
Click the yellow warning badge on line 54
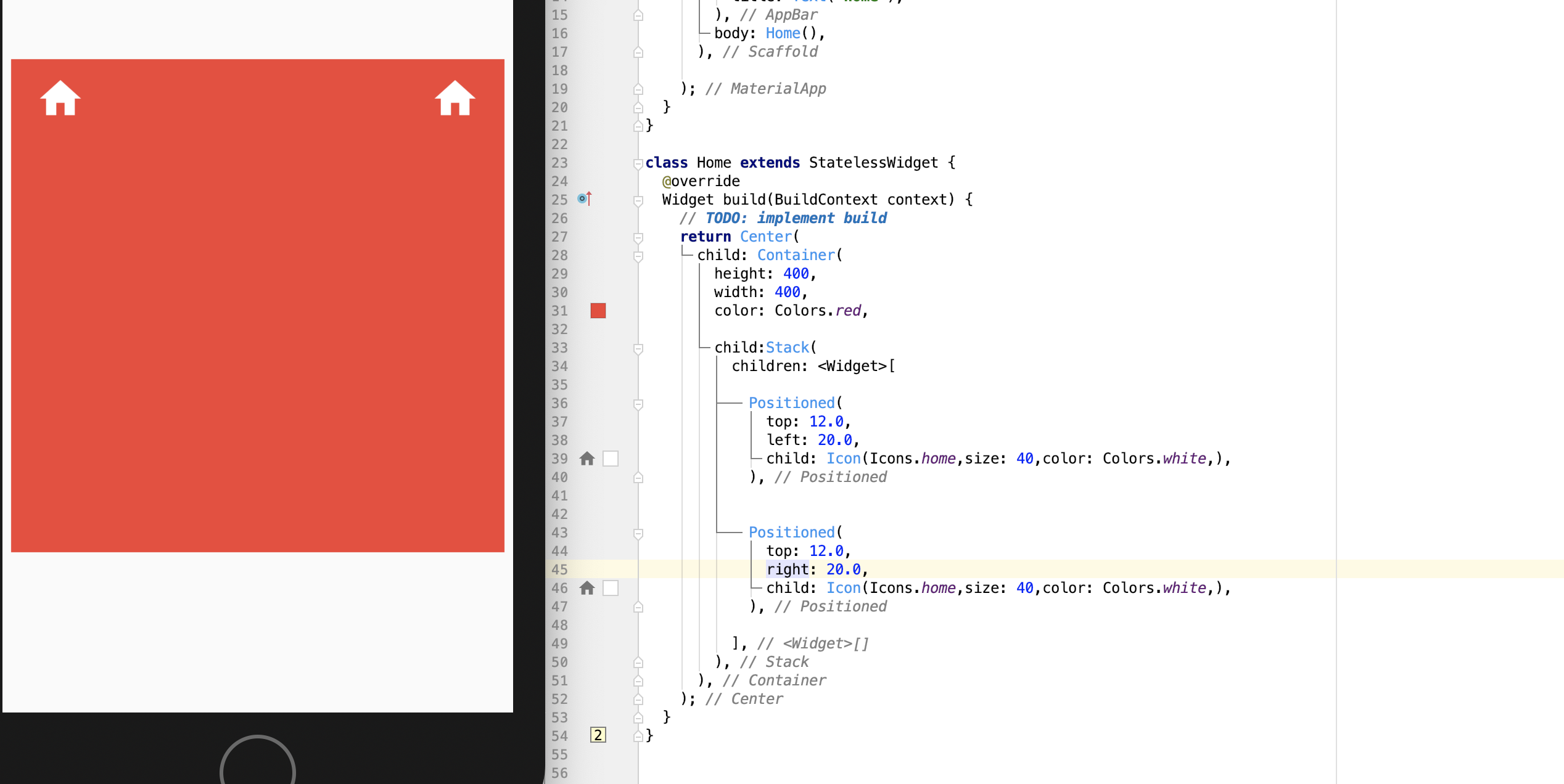click(x=598, y=735)
